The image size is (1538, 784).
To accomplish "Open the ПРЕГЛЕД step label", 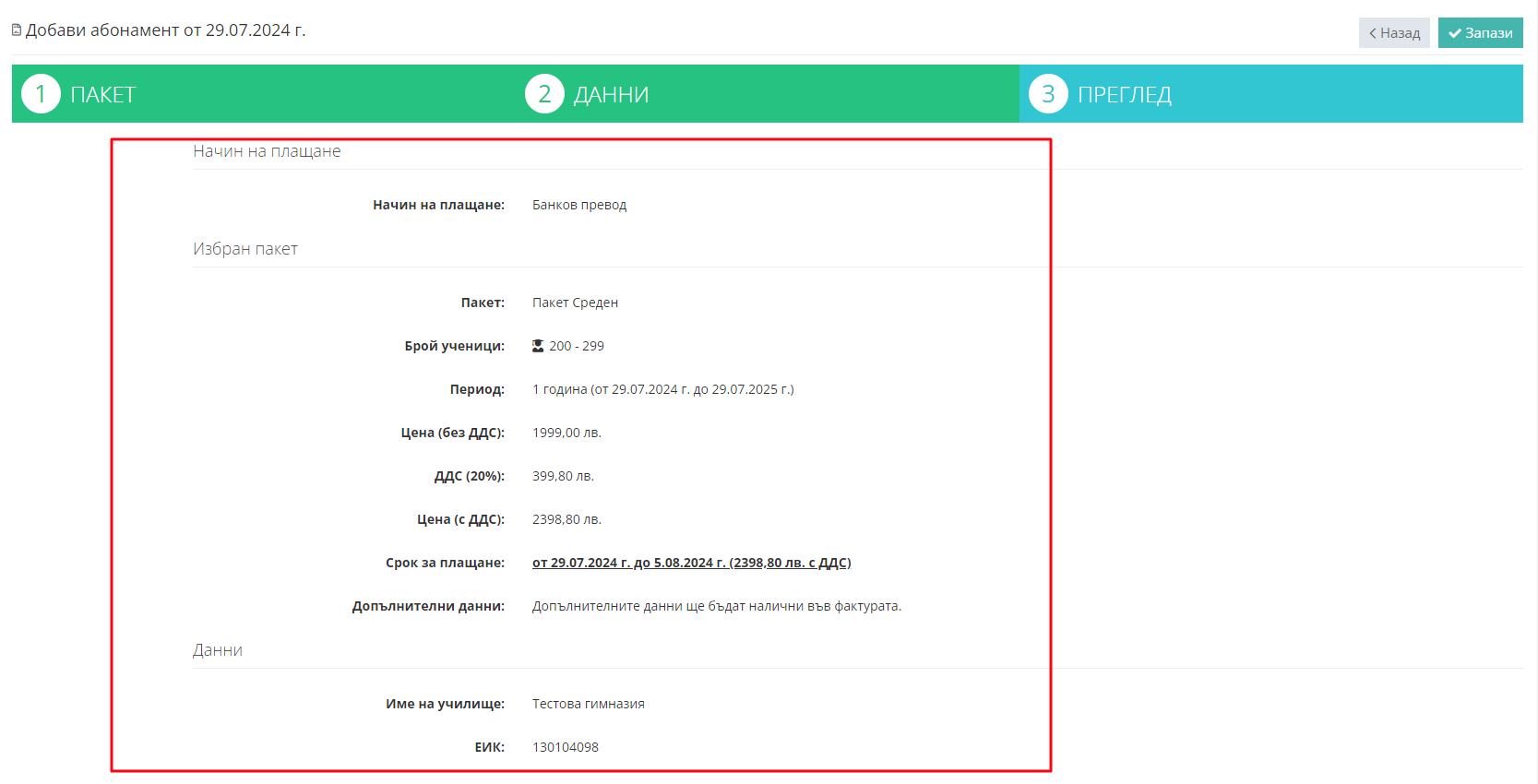I will (x=1124, y=95).
